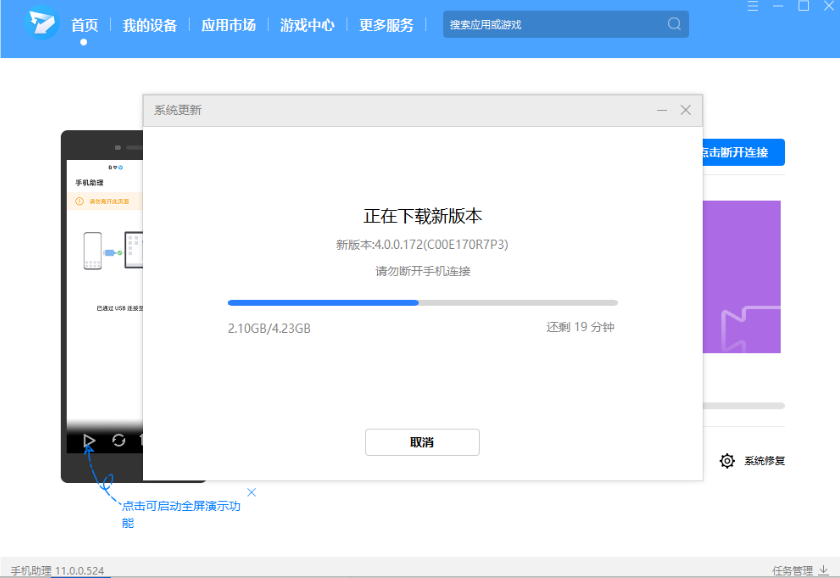Screen dimensions: 840x578
Task: Click the 手机助理 11.0.0.524 version text
Action: (57, 571)
